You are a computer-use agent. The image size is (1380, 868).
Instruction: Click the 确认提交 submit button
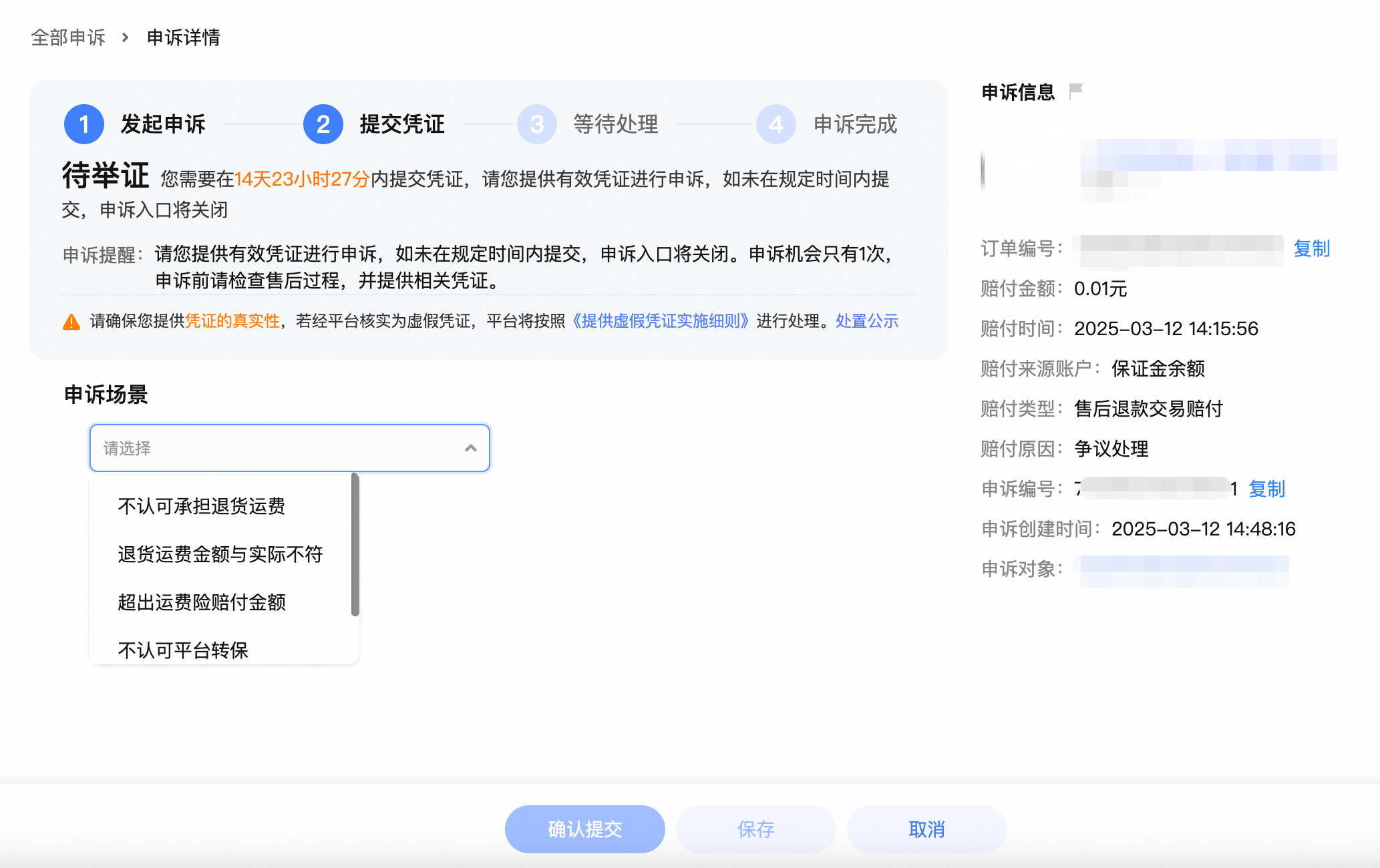pyautogui.click(x=584, y=829)
